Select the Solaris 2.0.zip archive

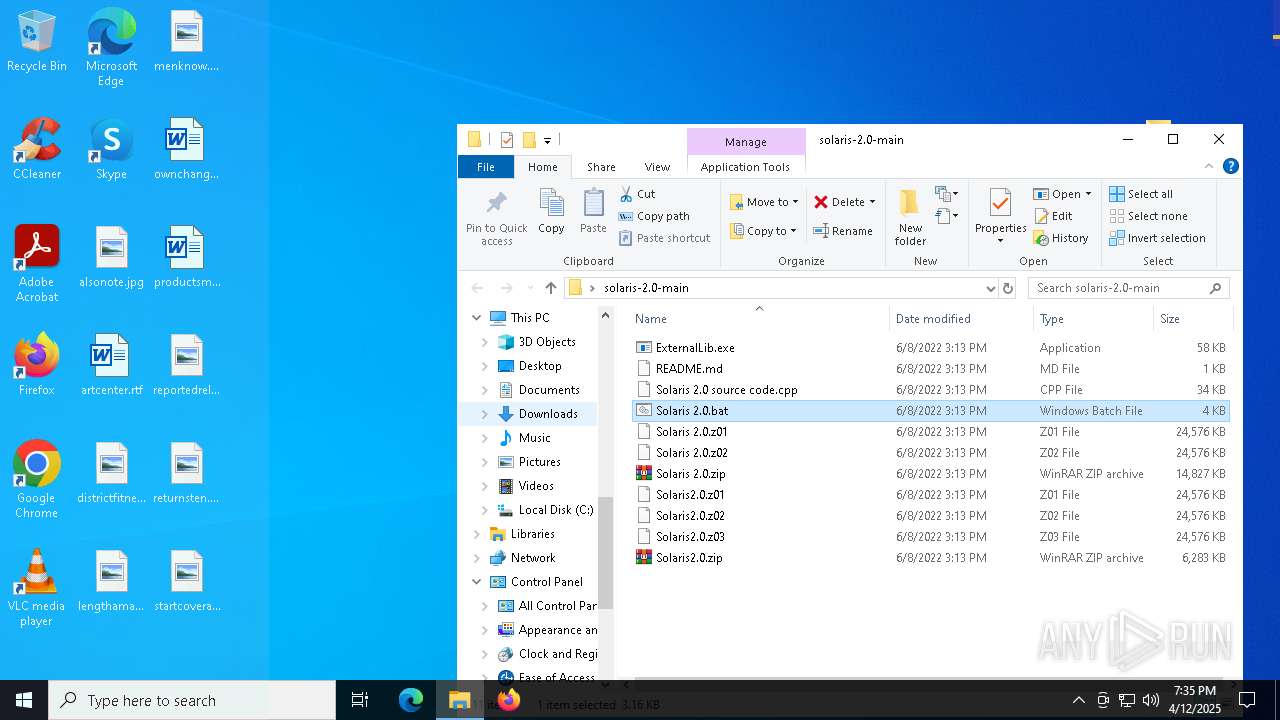coord(690,474)
